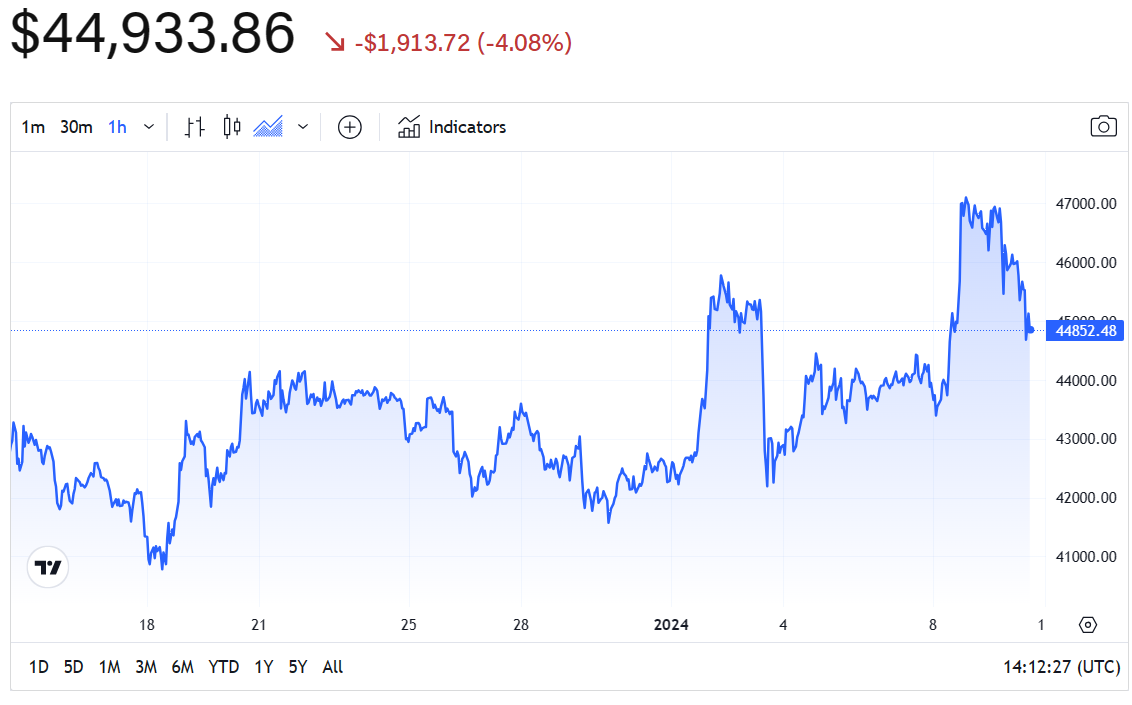Screen dimensions: 1132x705
Task: Select the 1h interval
Action: (117, 127)
